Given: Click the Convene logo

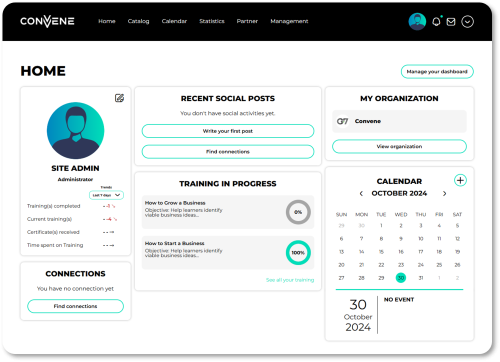Looking at the screenshot, I should coord(47,21).
